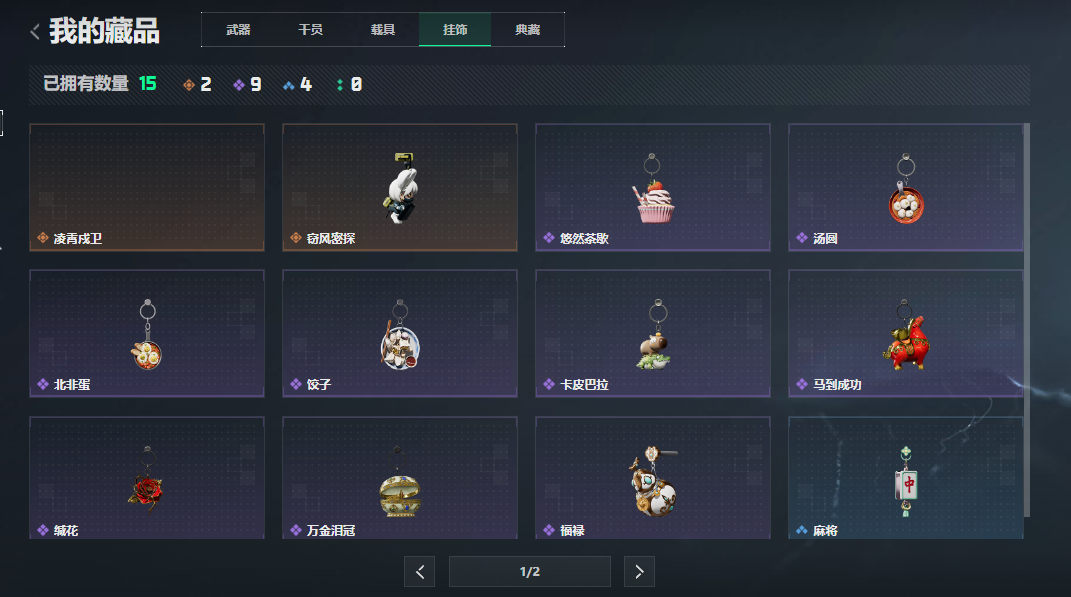Pick the 马到成功 red horse charm
Viewport: 1071px width, 597px height.
[906, 333]
